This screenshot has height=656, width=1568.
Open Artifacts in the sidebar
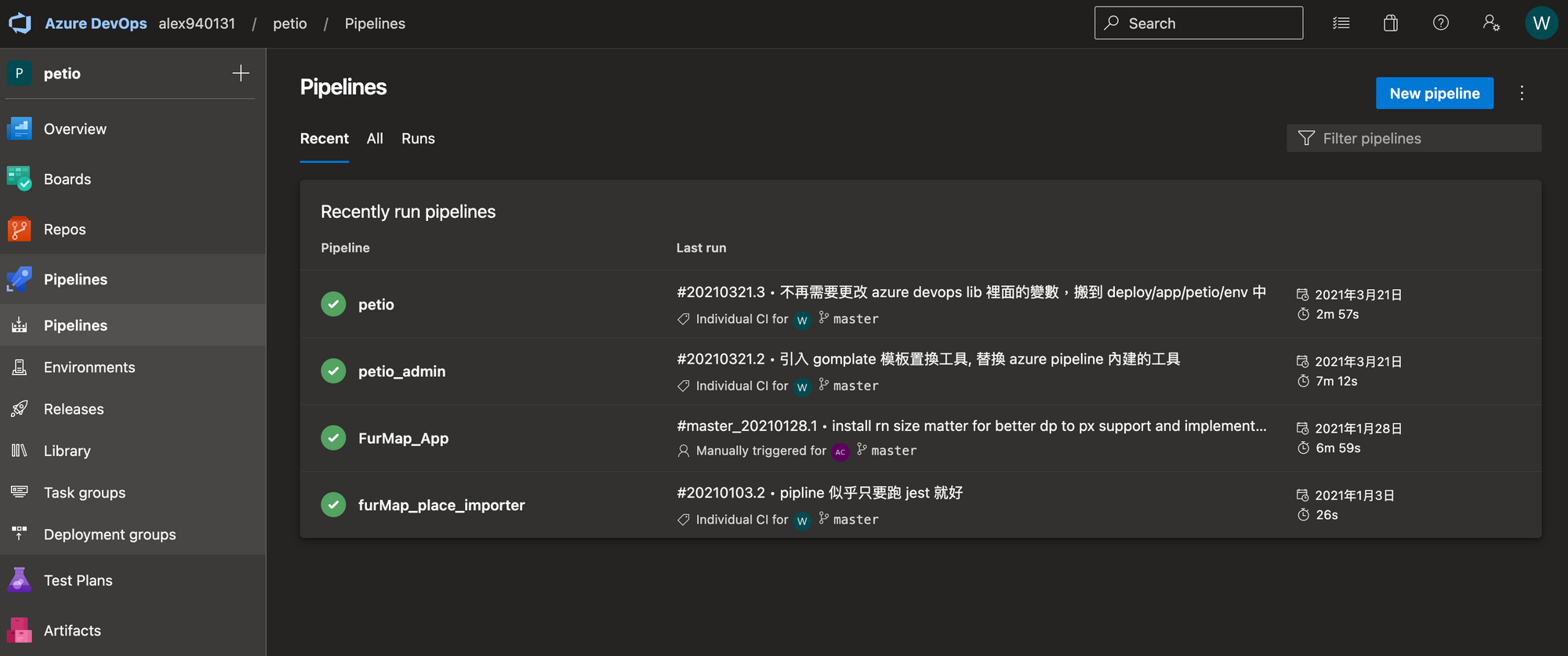[x=133, y=630]
